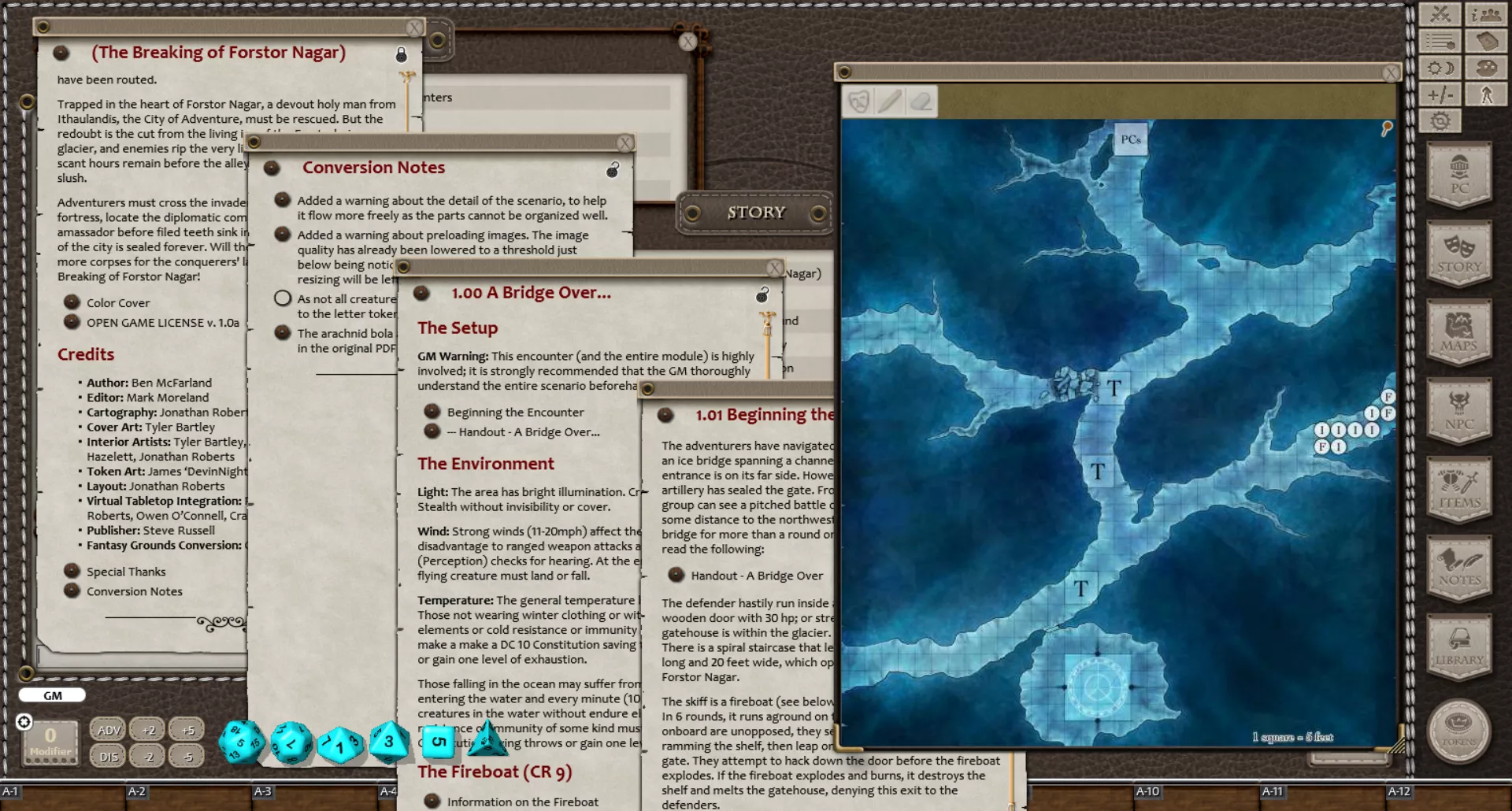The height and width of the screenshot is (811, 1512).
Task: Toggle the -2 modifier button
Action: pyautogui.click(x=148, y=757)
